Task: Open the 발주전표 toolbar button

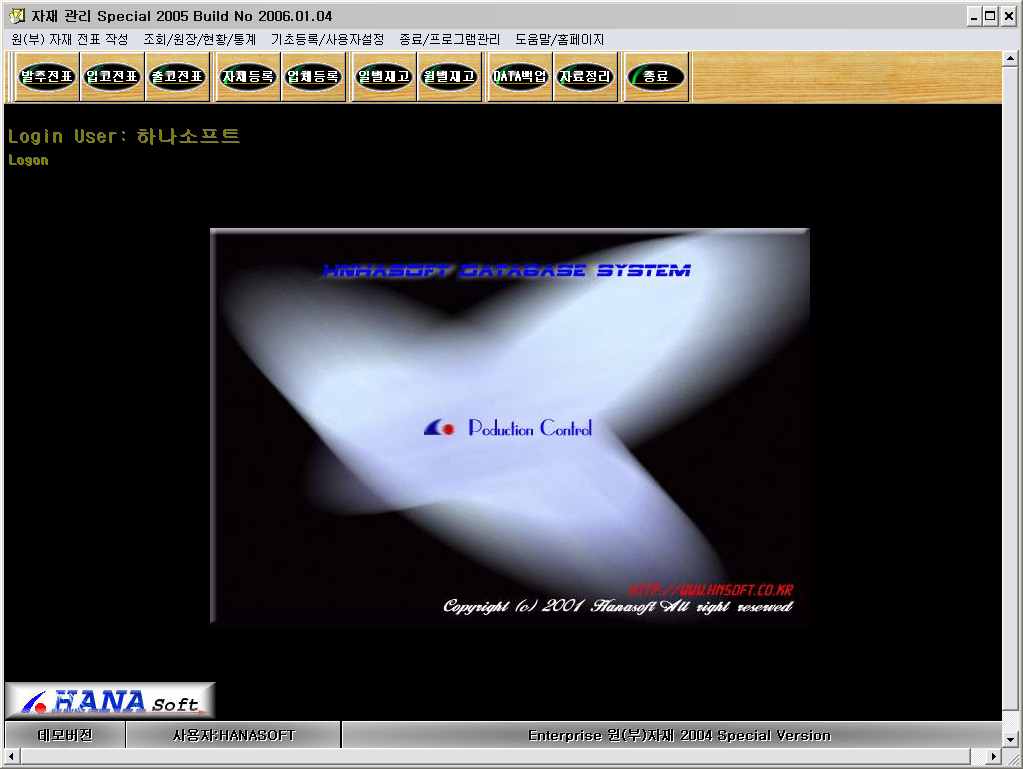Action: (47, 77)
